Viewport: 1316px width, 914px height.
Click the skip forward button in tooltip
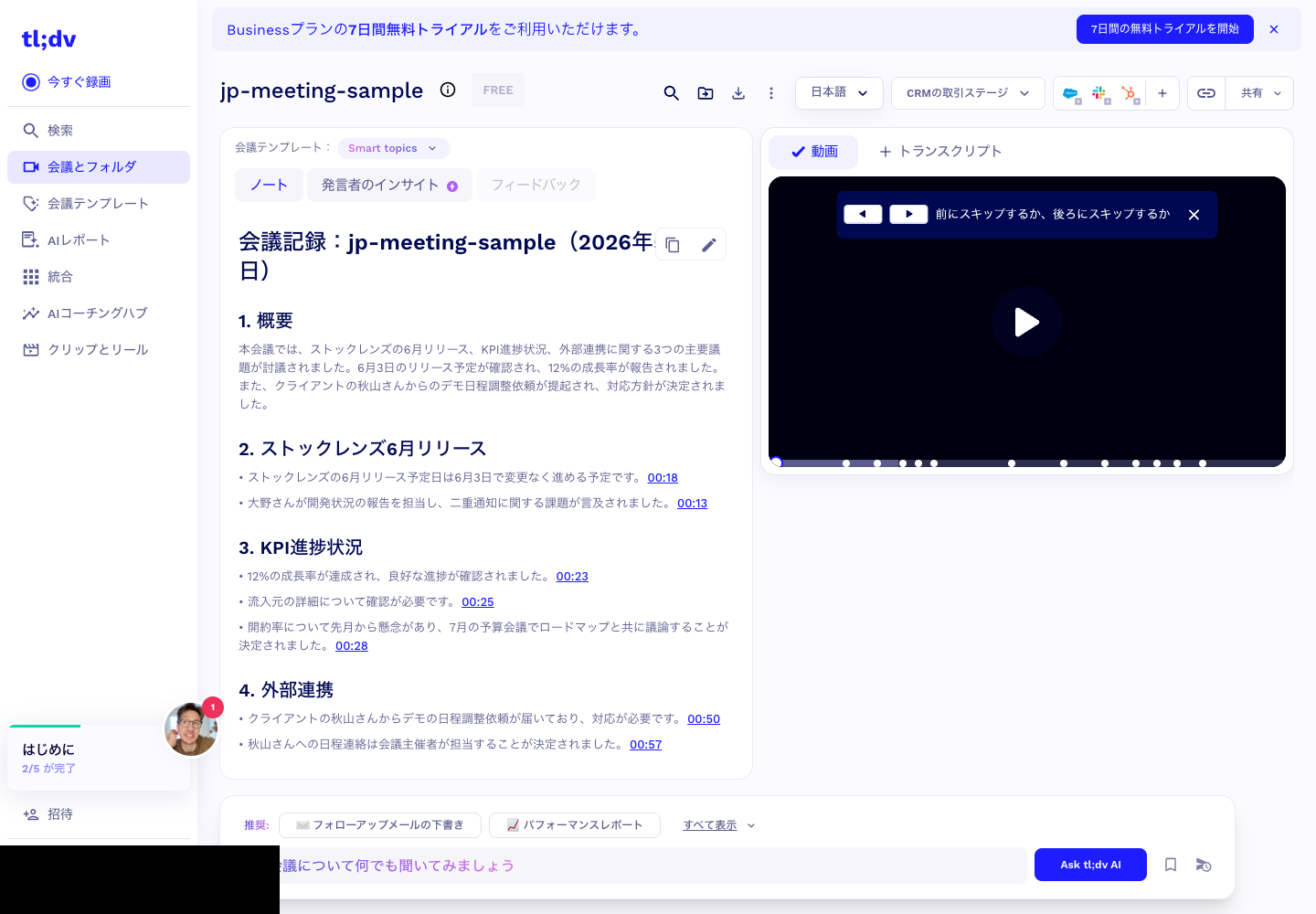click(908, 214)
